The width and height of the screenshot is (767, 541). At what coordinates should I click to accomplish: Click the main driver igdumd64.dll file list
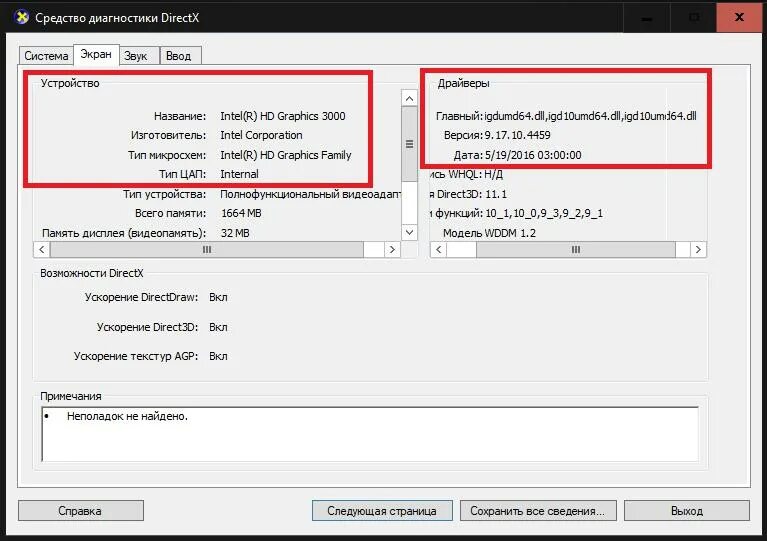[x=590, y=116]
